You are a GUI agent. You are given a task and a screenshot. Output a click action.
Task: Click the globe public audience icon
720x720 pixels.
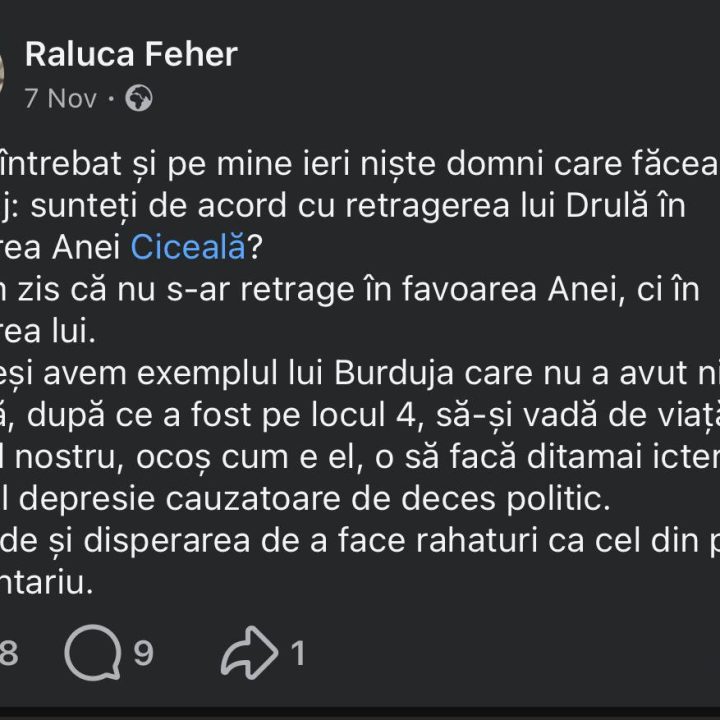coord(139,98)
